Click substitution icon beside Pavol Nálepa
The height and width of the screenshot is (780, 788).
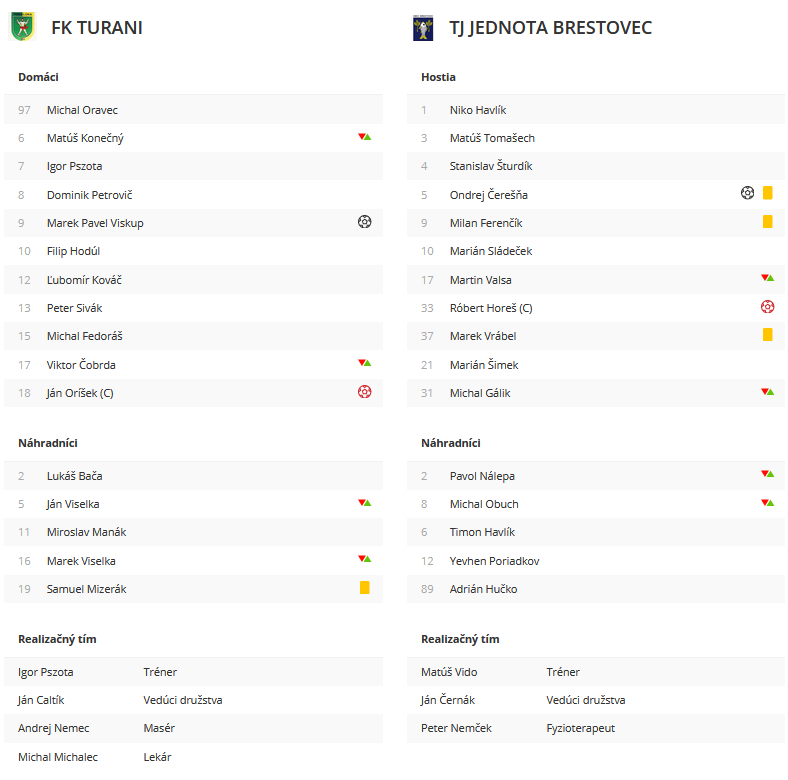[767, 473]
